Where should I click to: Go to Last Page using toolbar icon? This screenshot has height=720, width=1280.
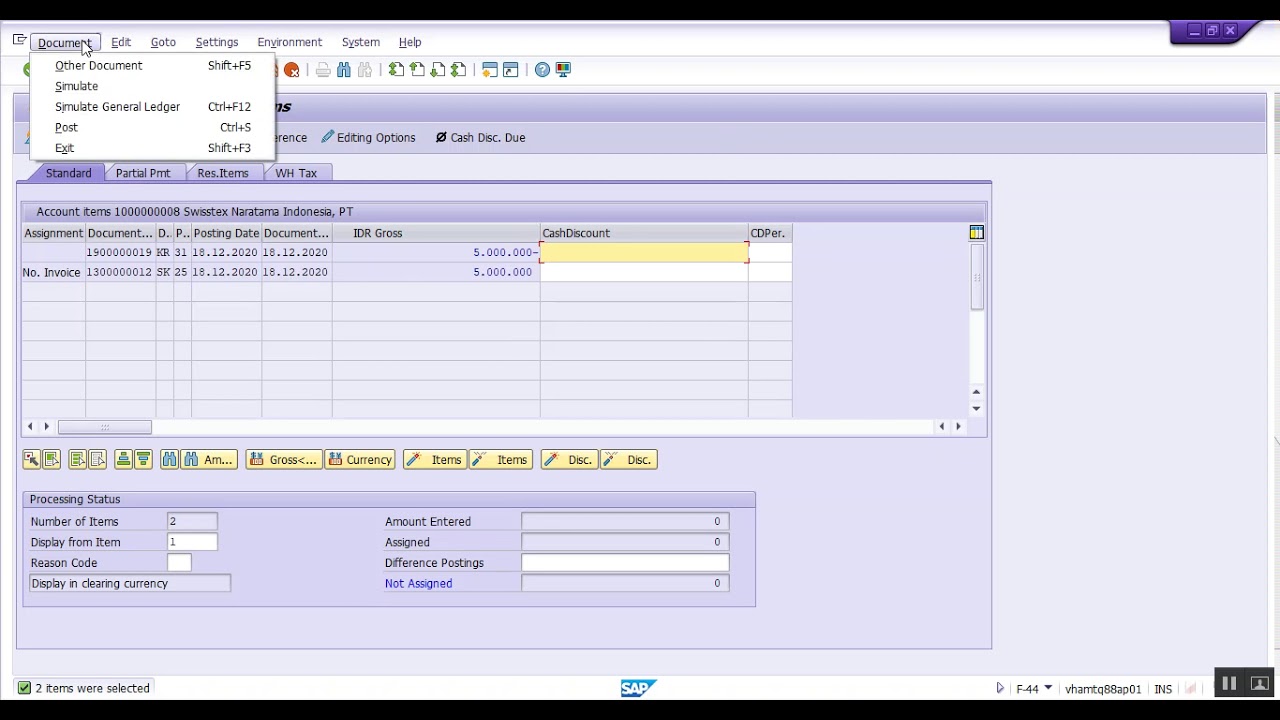pos(458,70)
